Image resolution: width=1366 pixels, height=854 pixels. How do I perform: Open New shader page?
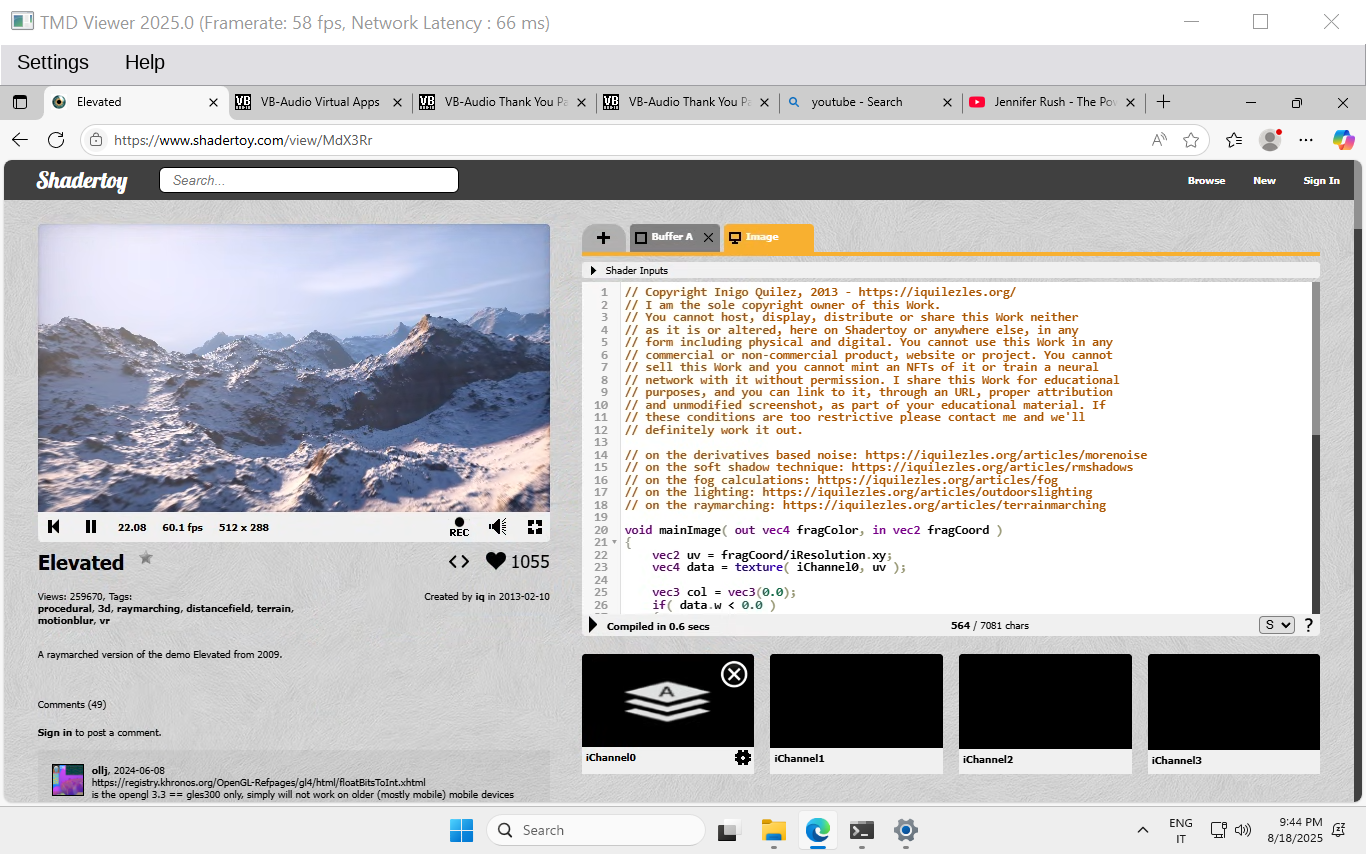[1264, 181]
